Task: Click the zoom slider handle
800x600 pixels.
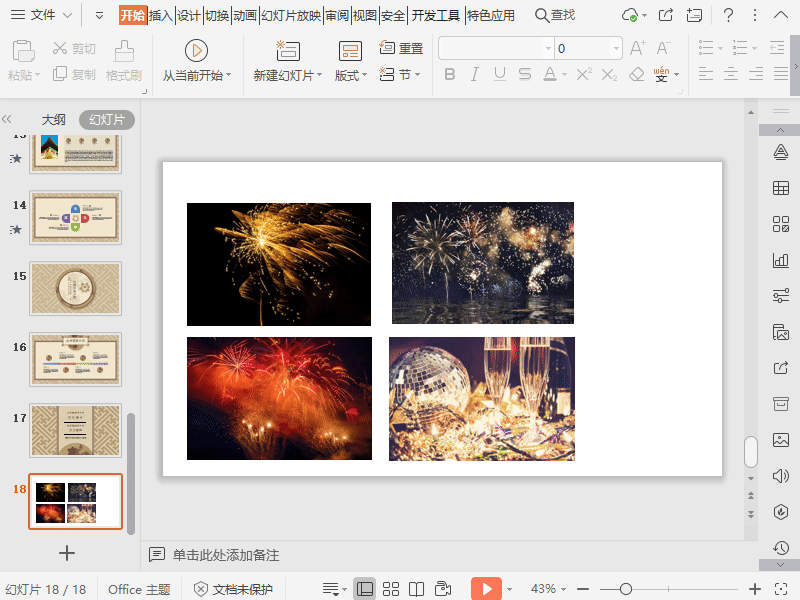Action: [x=627, y=589]
